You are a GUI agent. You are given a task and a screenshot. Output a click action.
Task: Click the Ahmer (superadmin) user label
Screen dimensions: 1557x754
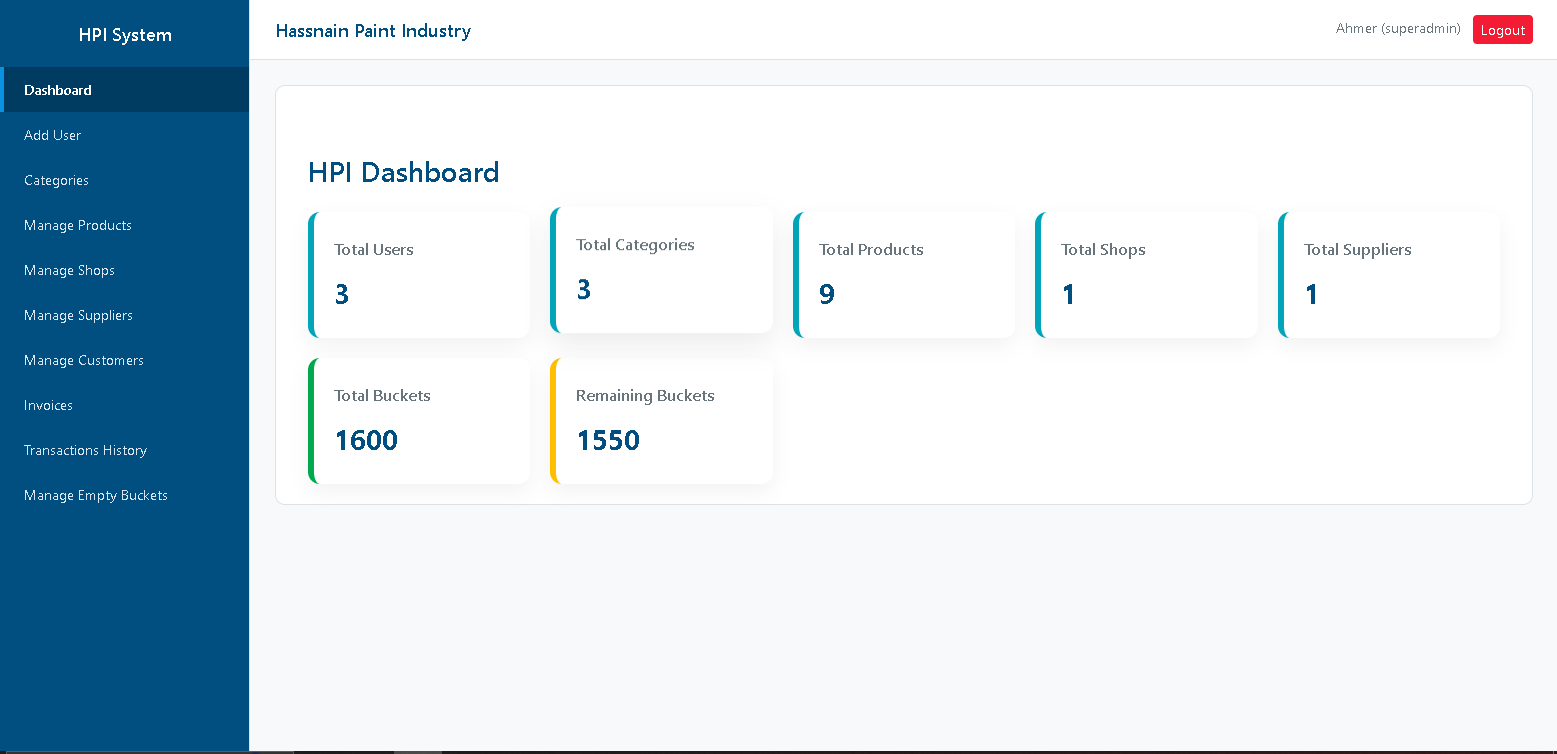pos(1398,29)
